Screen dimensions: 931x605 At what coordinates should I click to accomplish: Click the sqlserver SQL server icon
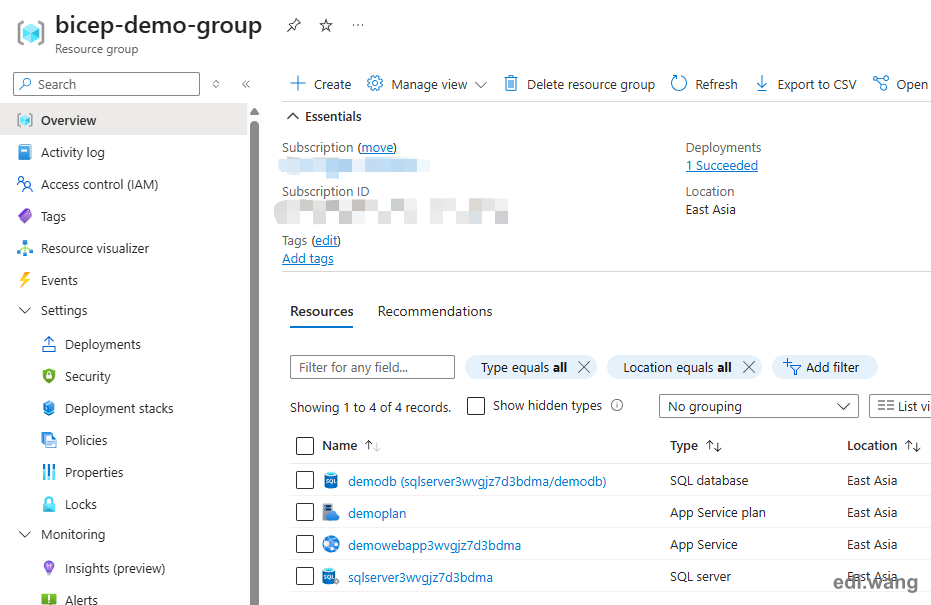[x=331, y=577]
